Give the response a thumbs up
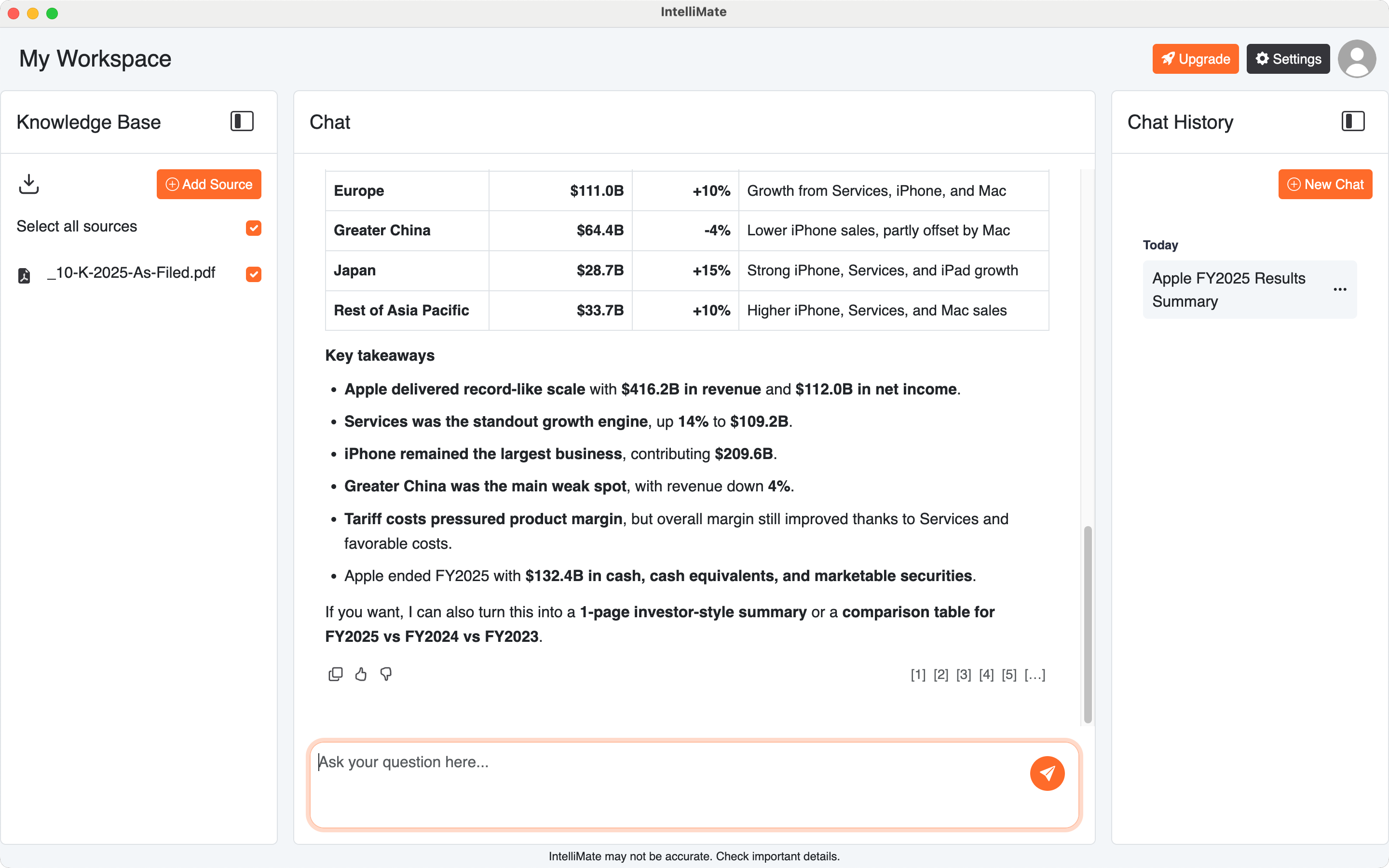Viewport: 1389px width, 868px height. [361, 674]
